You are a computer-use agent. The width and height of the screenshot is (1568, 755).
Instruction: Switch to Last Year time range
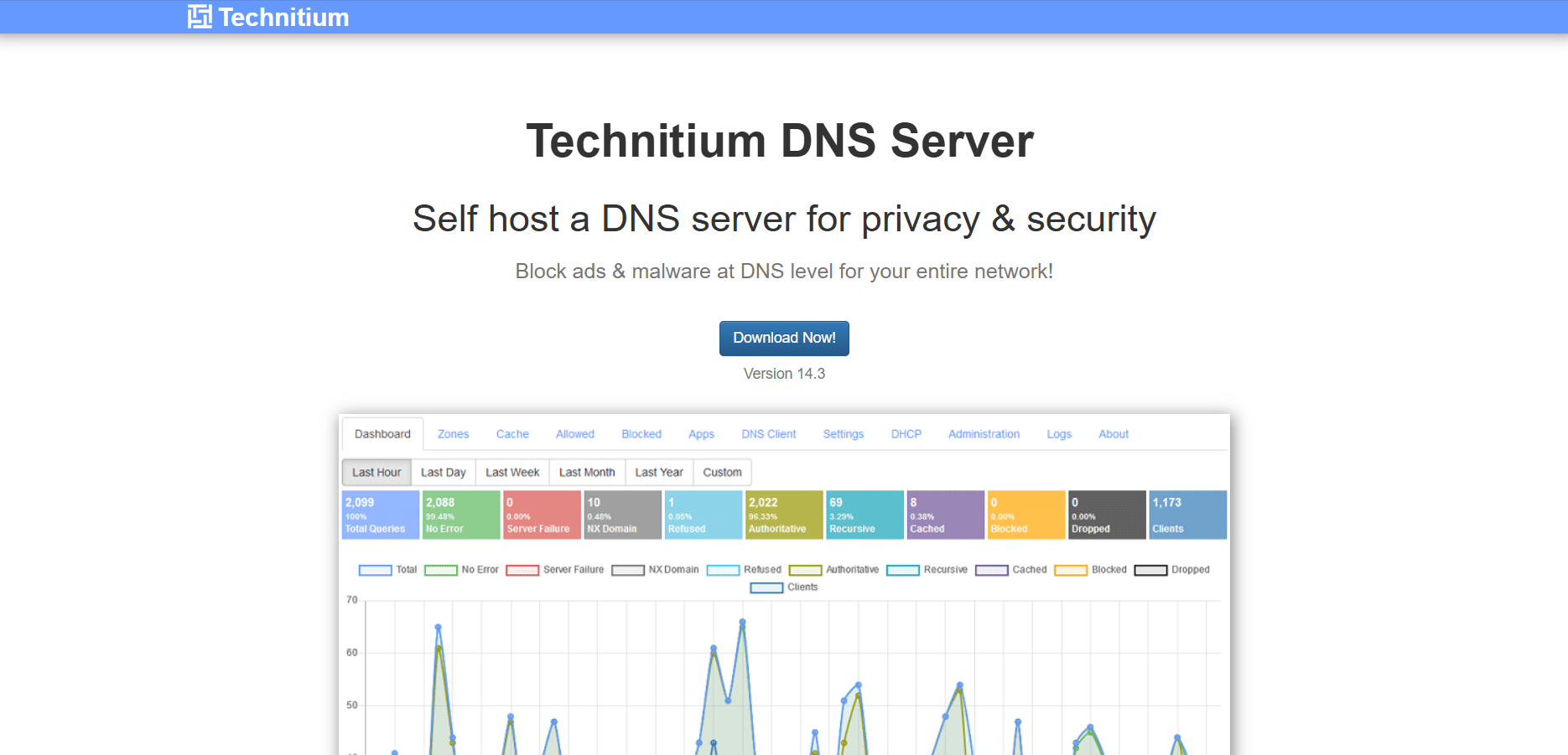[x=659, y=473]
